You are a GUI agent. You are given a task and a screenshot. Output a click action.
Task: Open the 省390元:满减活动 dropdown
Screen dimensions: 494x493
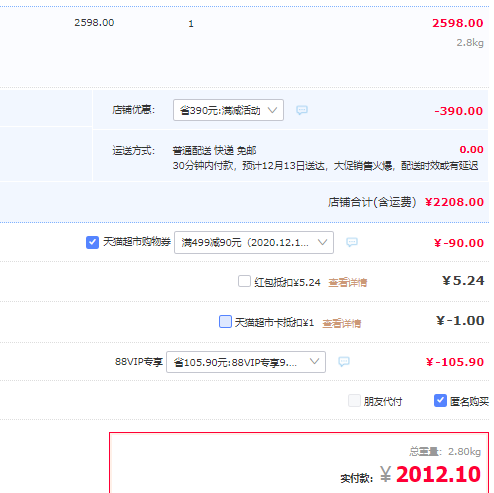(x=228, y=110)
